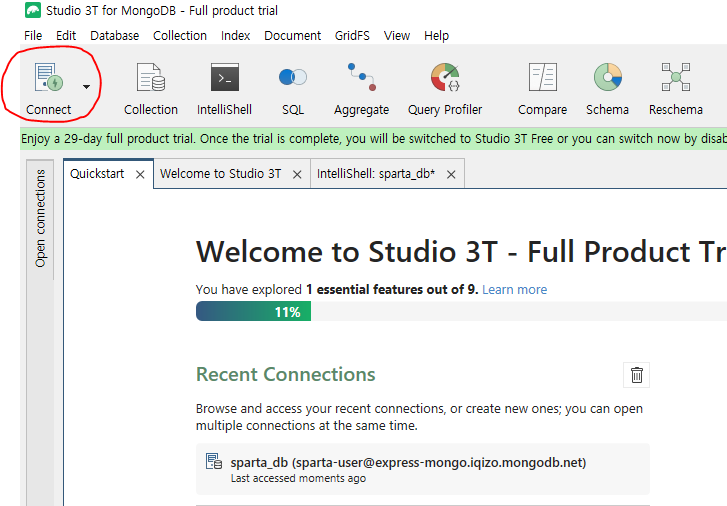Viewport: 727px width, 506px height.
Task: Click the sparta_db connection icon
Action: tap(214, 461)
